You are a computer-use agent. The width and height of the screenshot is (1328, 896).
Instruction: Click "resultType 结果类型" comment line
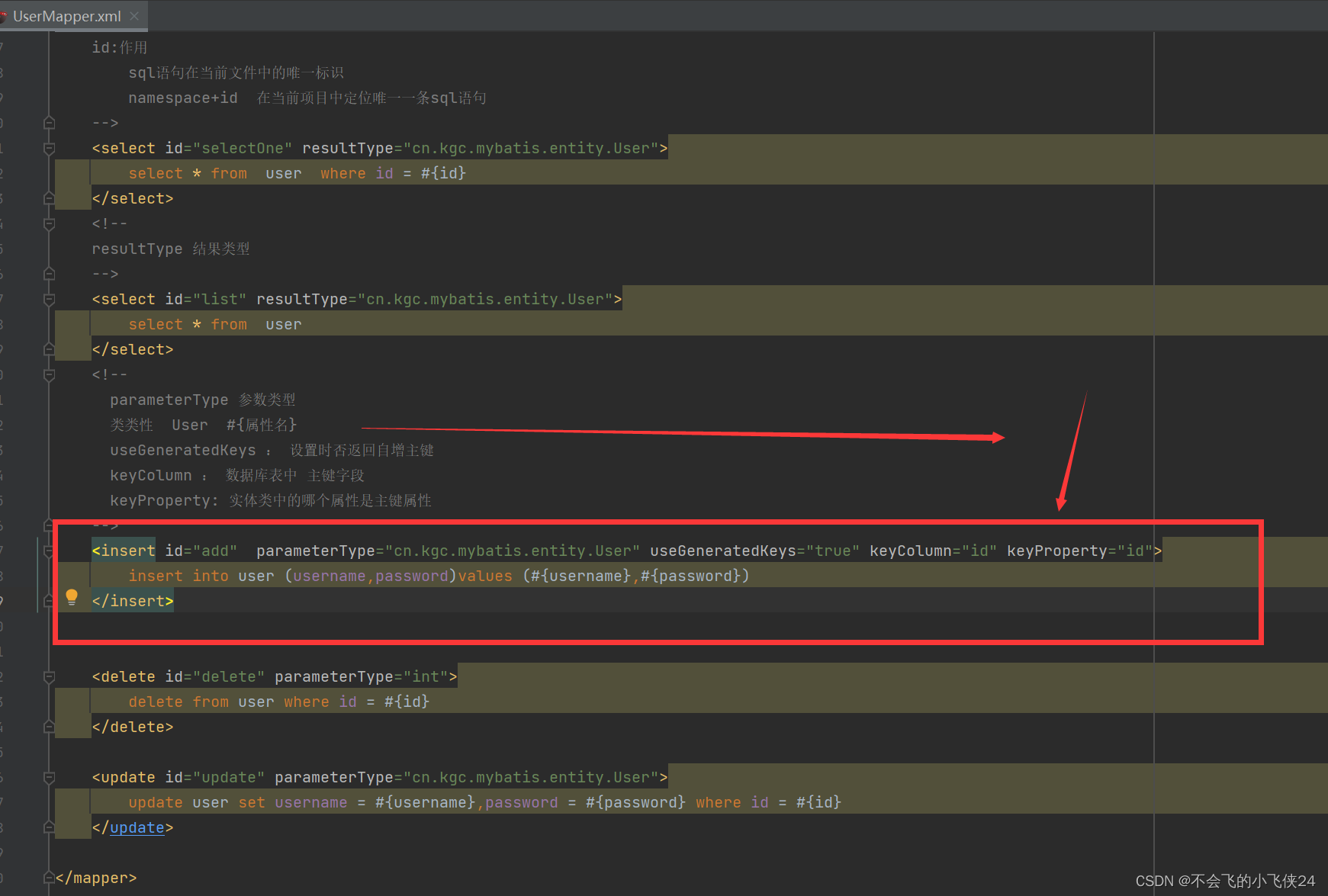[171, 249]
